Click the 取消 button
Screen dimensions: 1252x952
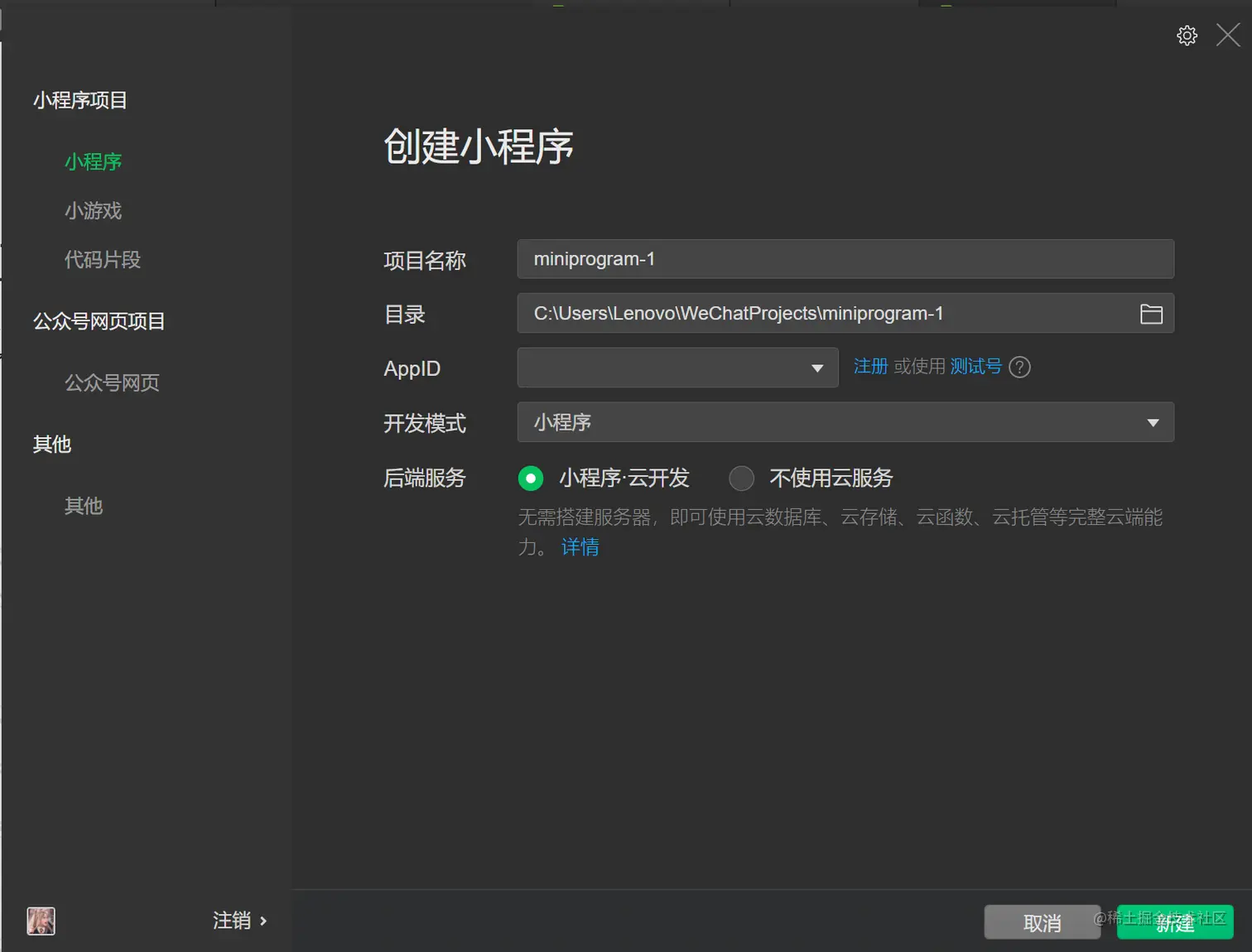[1042, 922]
